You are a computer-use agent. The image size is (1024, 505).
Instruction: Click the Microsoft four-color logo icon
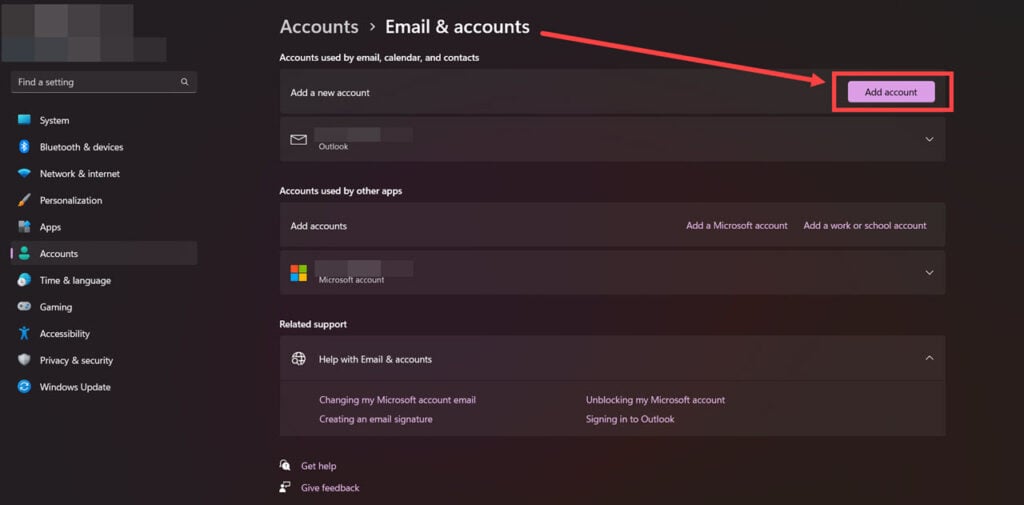click(298, 273)
